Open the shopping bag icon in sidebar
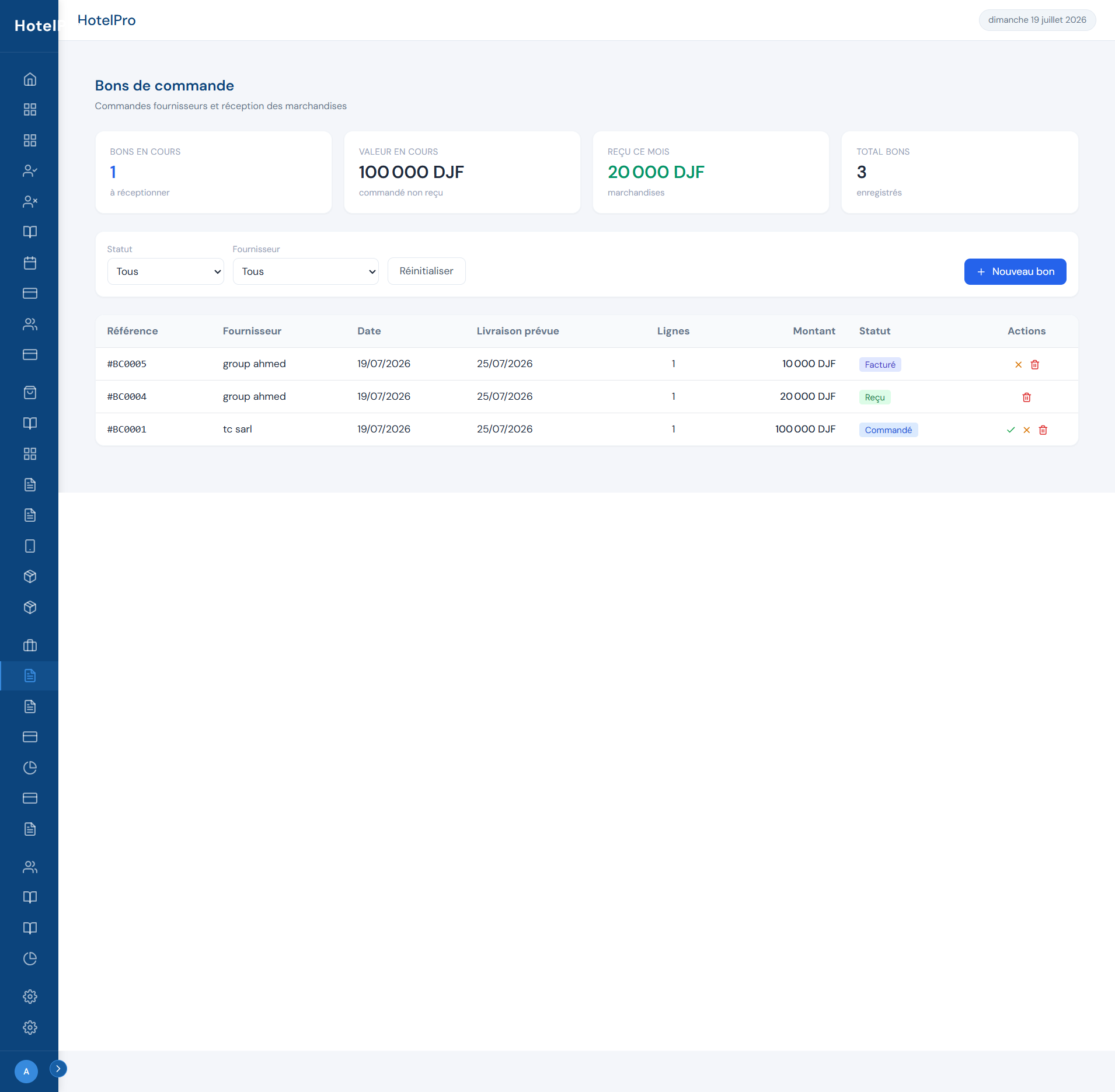This screenshot has width=1115, height=1092. coord(30,393)
